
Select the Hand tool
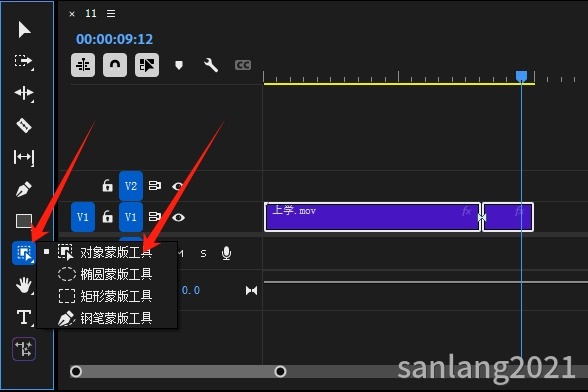(x=24, y=285)
